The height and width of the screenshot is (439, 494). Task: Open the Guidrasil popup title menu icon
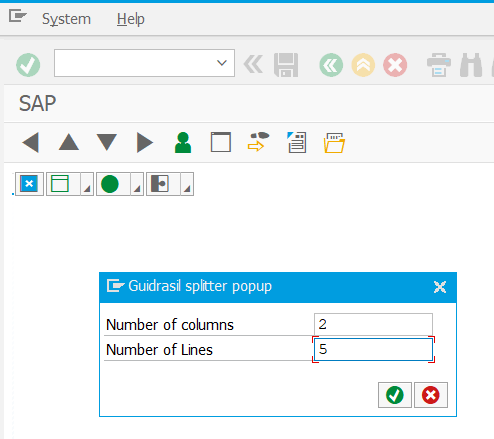click(x=115, y=286)
